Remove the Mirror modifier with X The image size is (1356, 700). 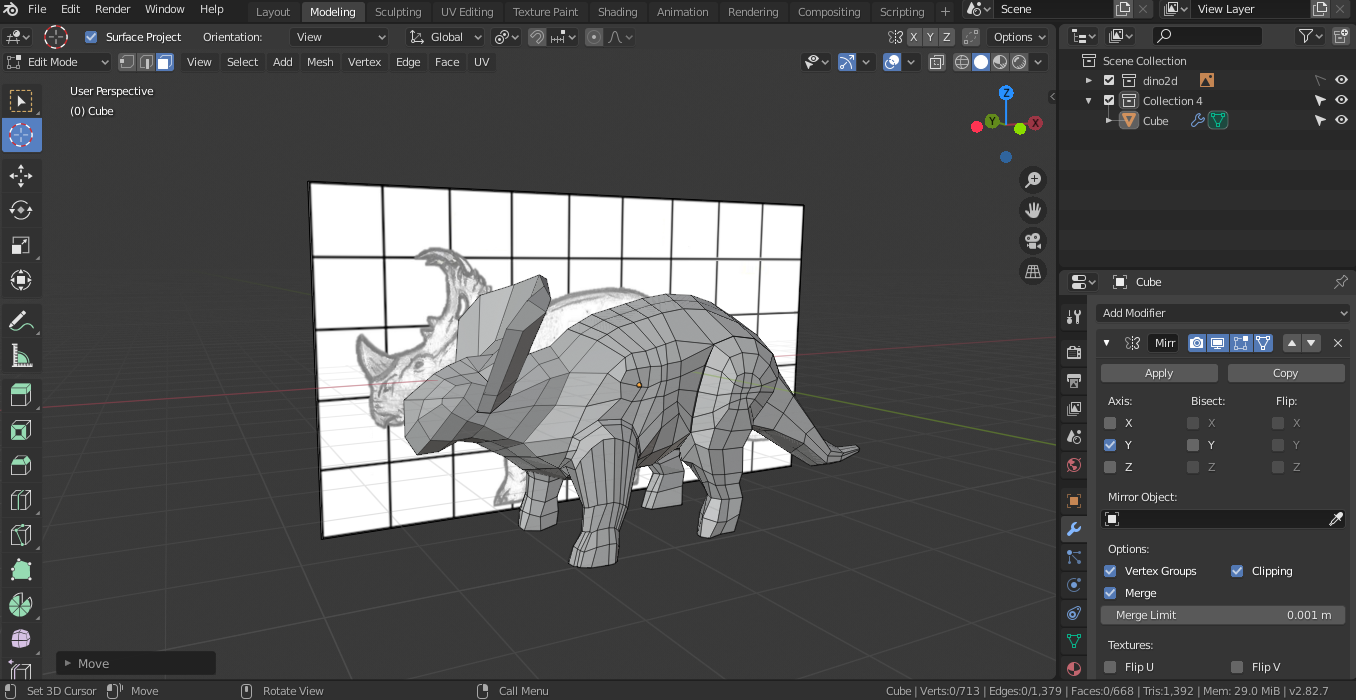tap(1338, 343)
